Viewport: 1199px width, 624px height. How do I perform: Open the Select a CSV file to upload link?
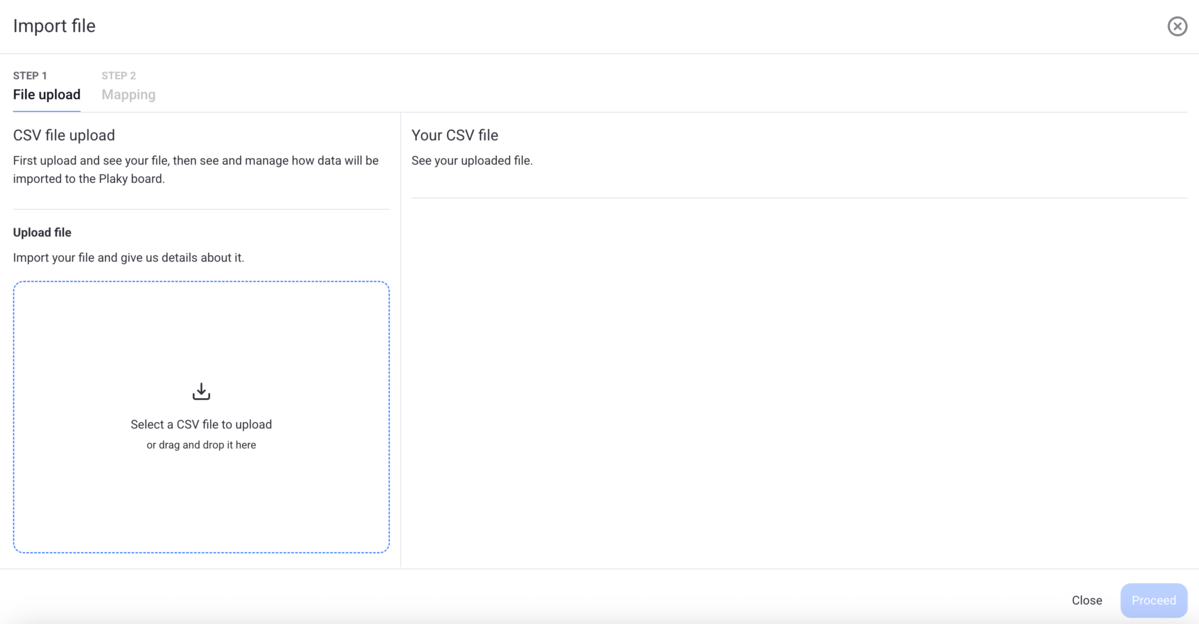(x=201, y=424)
